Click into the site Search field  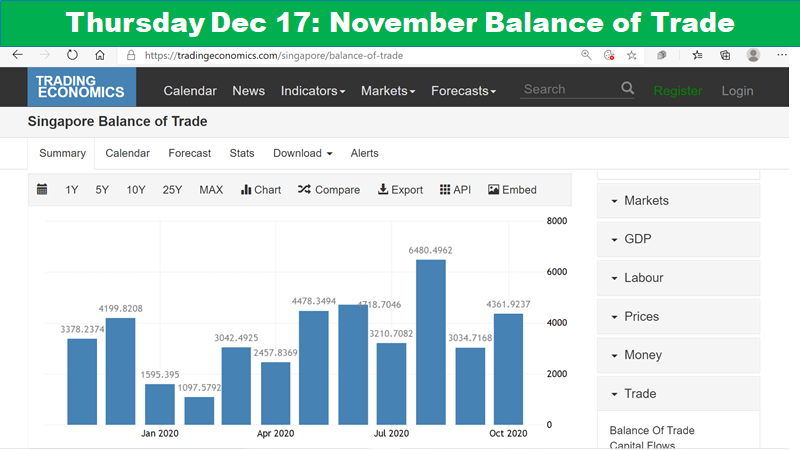tap(569, 89)
